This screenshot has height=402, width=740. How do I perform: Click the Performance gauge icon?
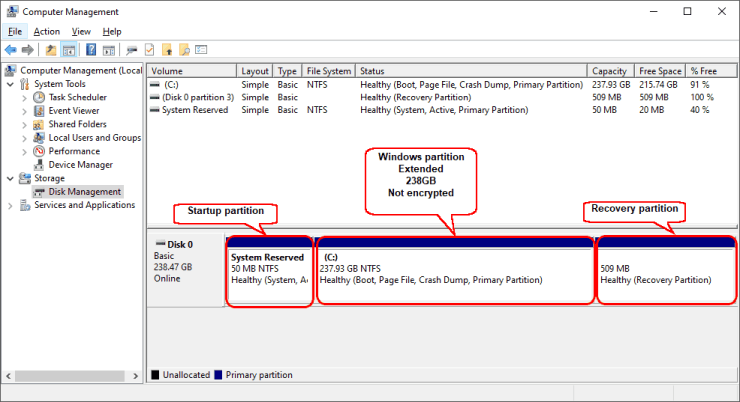coord(39,151)
